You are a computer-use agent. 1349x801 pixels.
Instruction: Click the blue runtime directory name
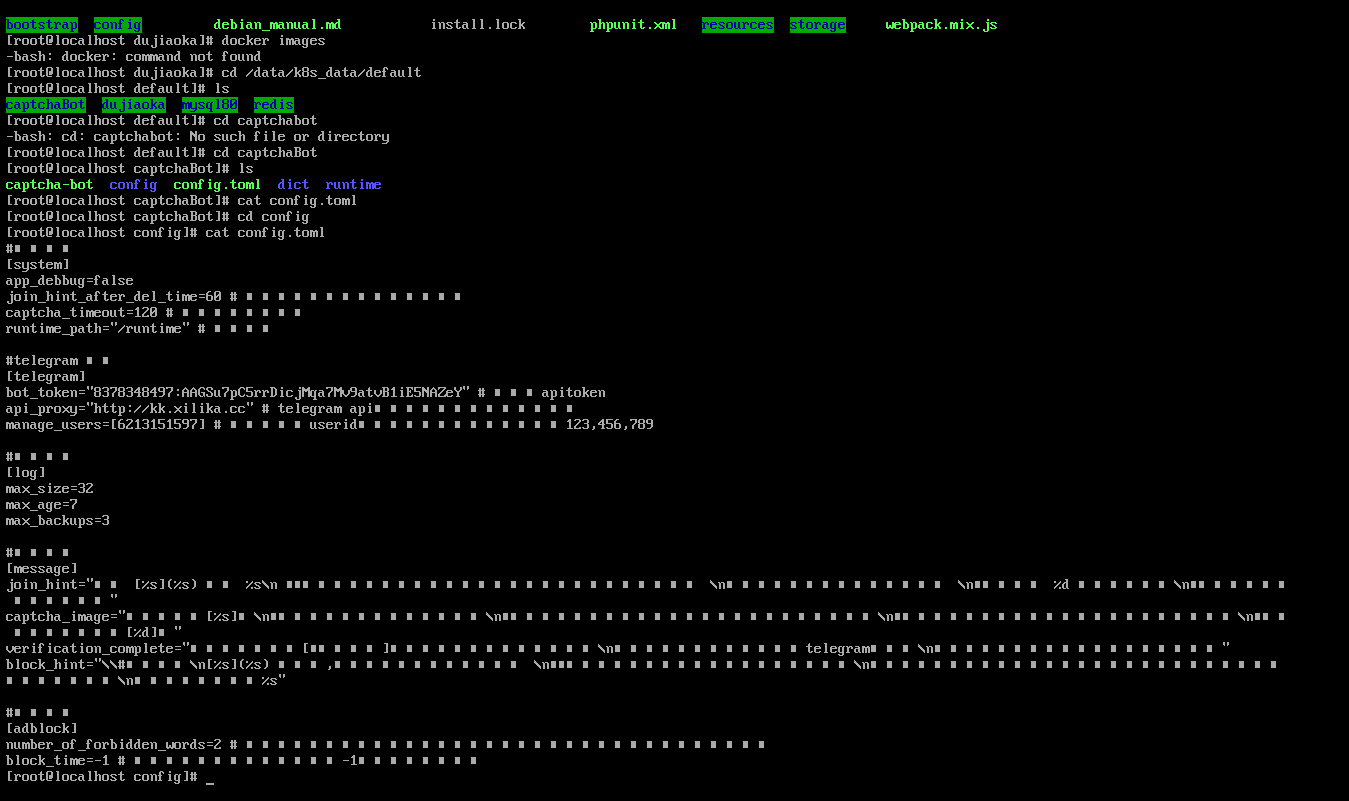[353, 185]
